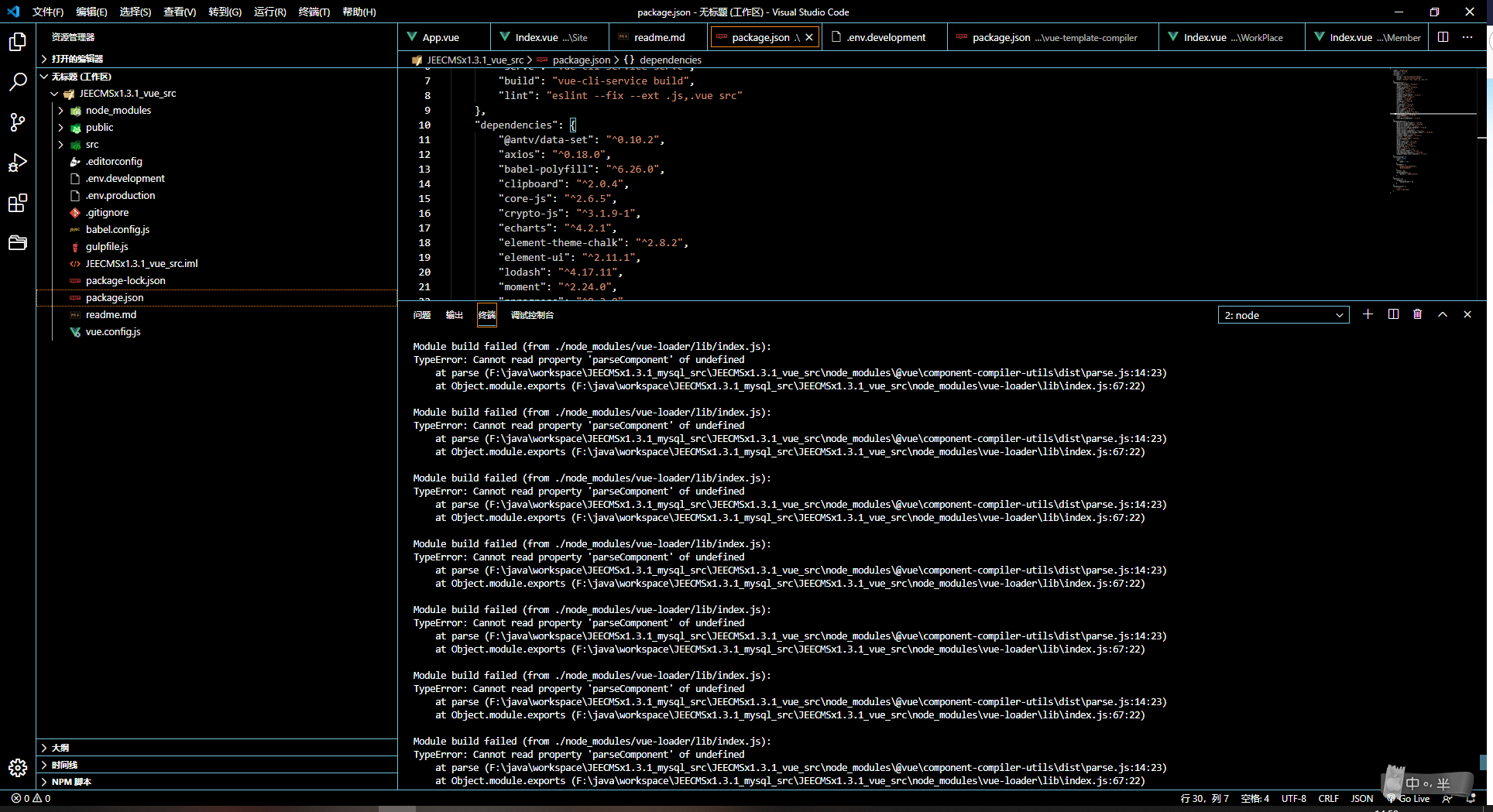Open the Source Control view icon
Image resolution: width=1493 pixels, height=812 pixels.
[x=17, y=122]
